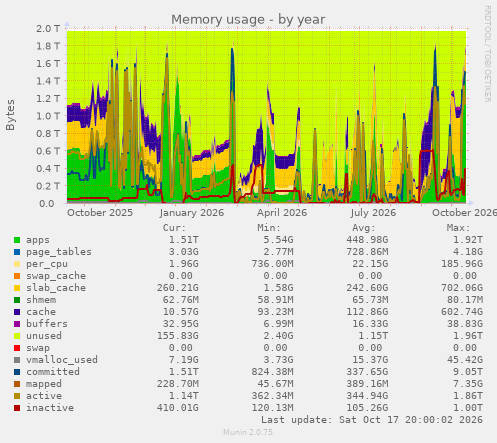Click the inactive dark red swatch
Screen dimensions: 497x443
pyautogui.click(x=17, y=408)
